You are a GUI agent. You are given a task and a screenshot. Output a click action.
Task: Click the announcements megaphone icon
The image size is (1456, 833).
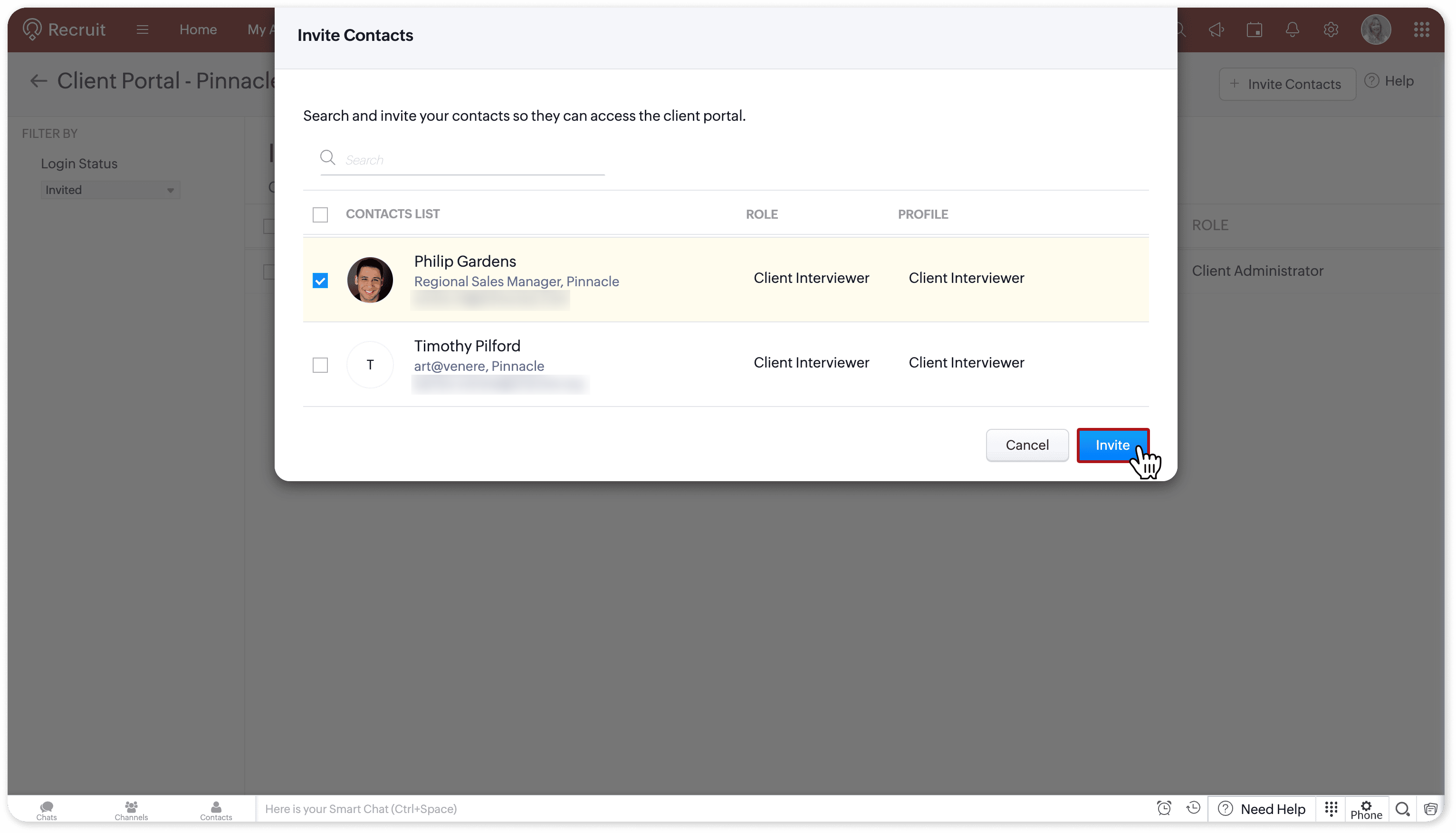tap(1216, 30)
